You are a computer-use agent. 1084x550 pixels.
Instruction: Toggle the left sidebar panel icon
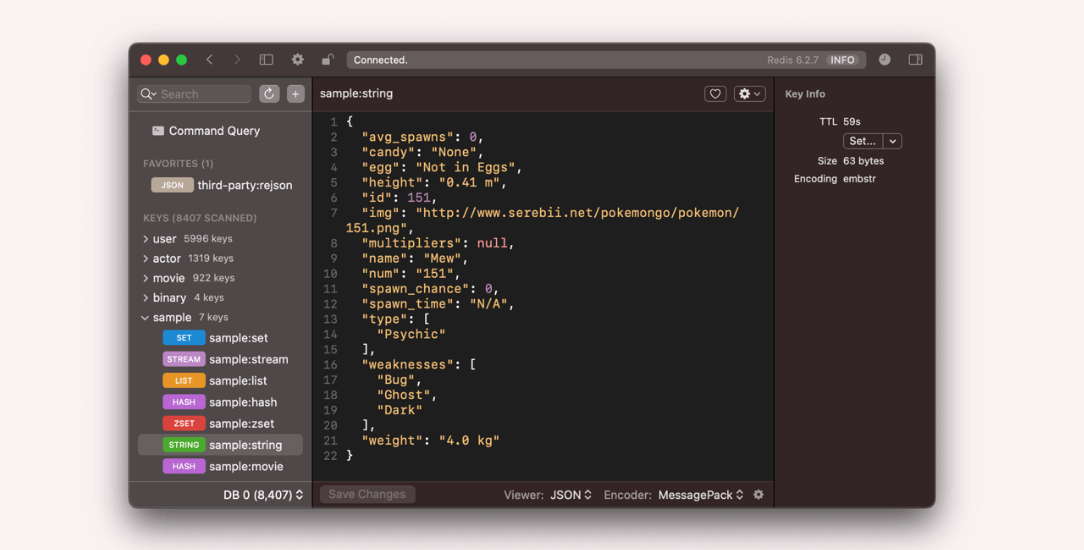click(x=266, y=59)
